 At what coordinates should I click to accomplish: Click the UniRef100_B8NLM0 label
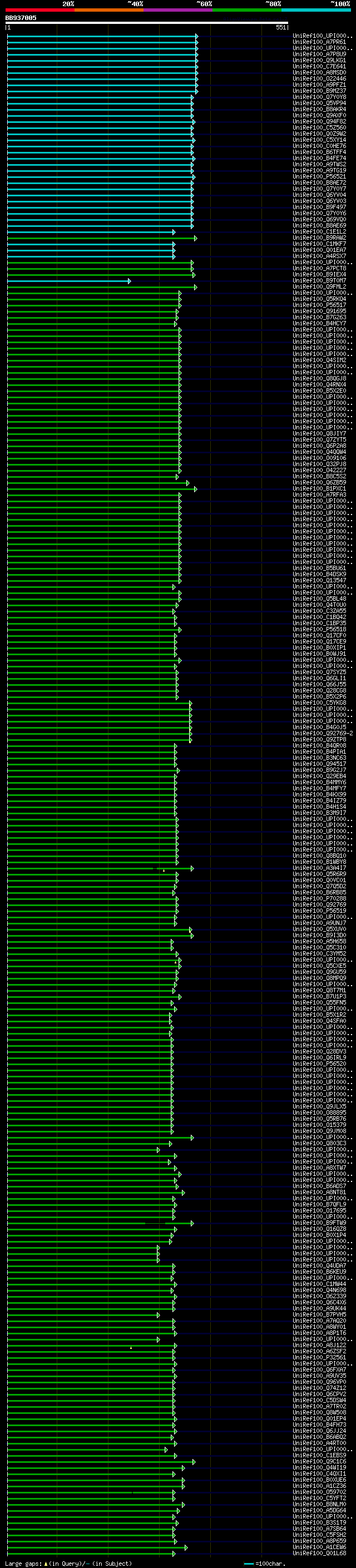pyautogui.click(x=319, y=1504)
